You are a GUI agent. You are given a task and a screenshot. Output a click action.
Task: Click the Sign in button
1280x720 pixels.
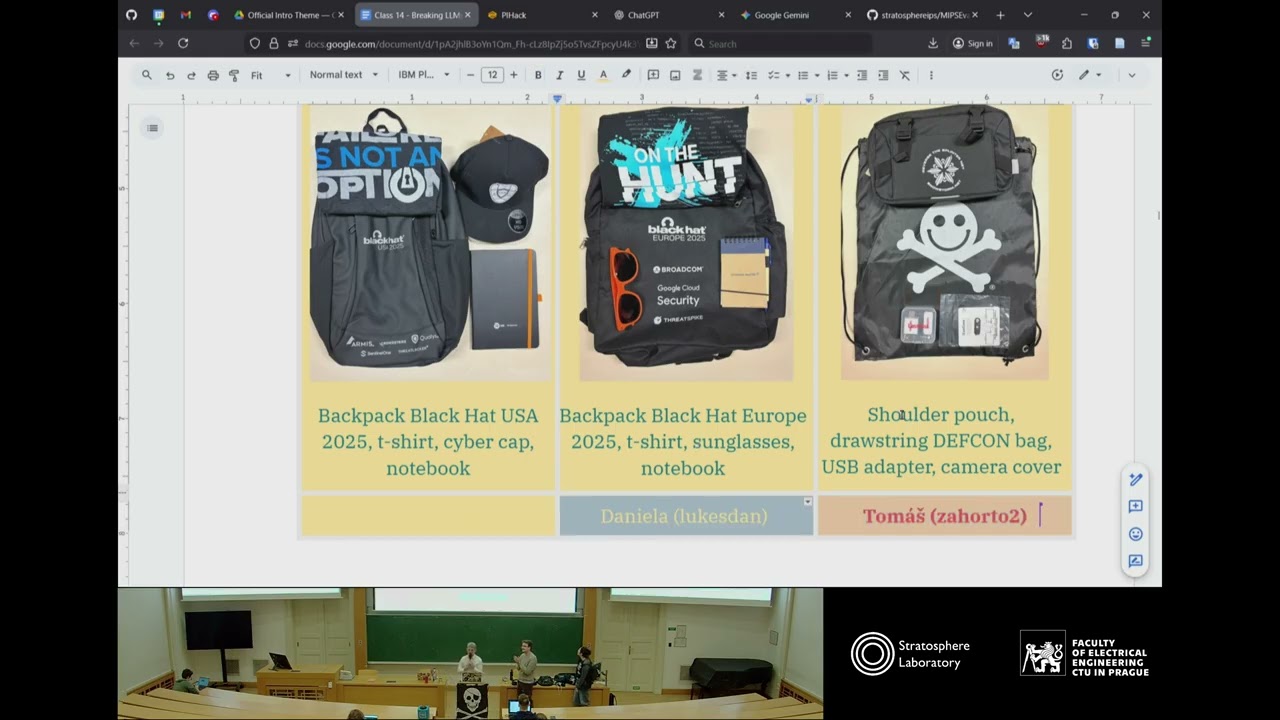(x=973, y=43)
